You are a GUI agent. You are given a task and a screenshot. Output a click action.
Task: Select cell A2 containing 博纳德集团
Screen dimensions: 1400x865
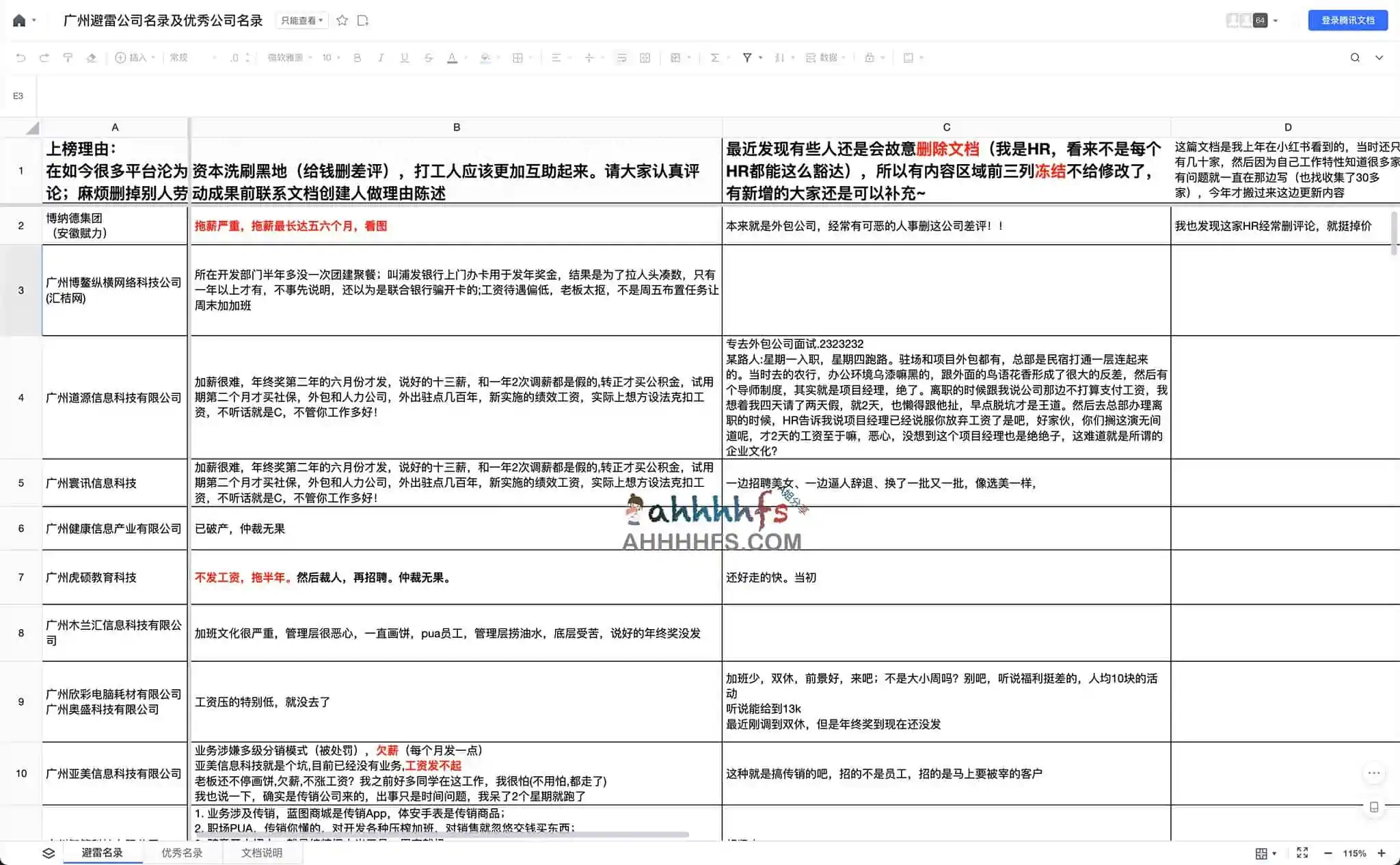[x=114, y=226]
